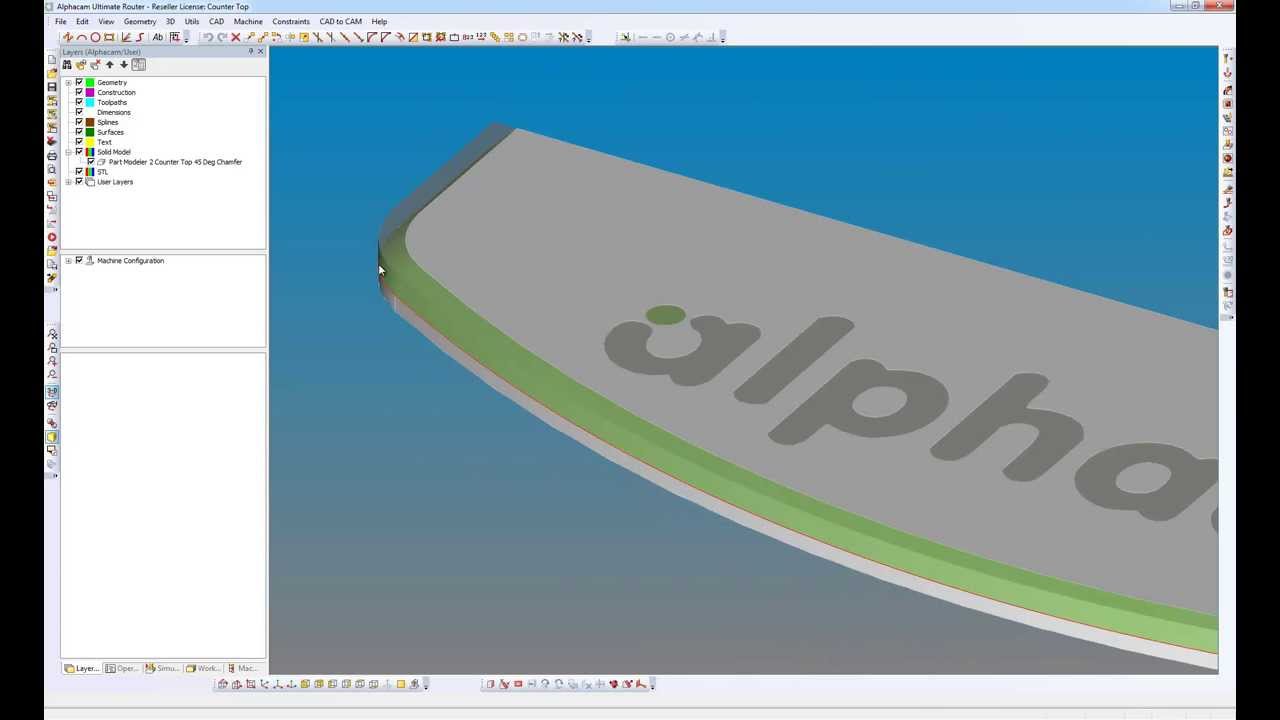
Task: Expand the Geometry tree node
Action: click(68, 82)
